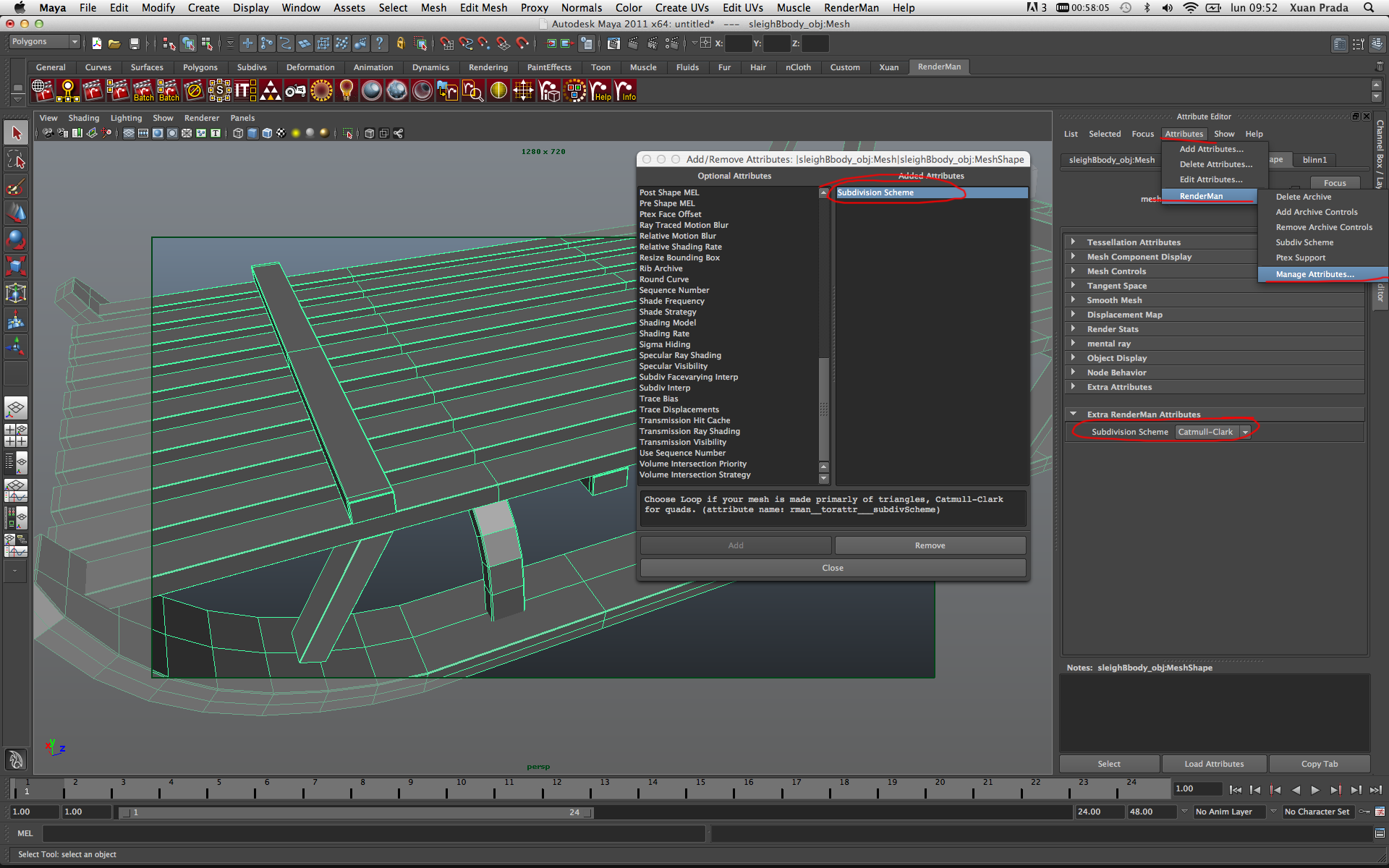The width and height of the screenshot is (1389, 868).
Task: Switch to the Persp/Outliner layout
Action: point(16,463)
